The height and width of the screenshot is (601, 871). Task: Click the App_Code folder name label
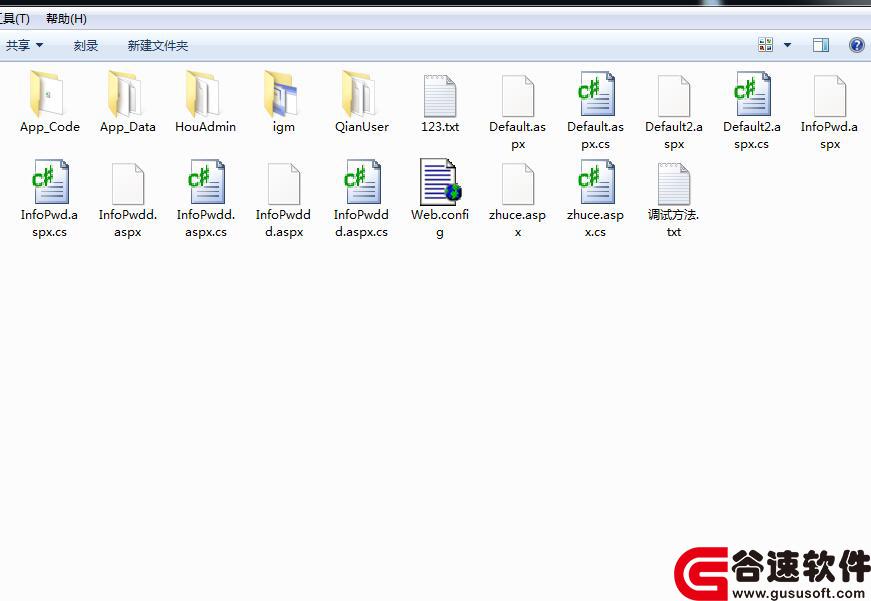coord(49,127)
